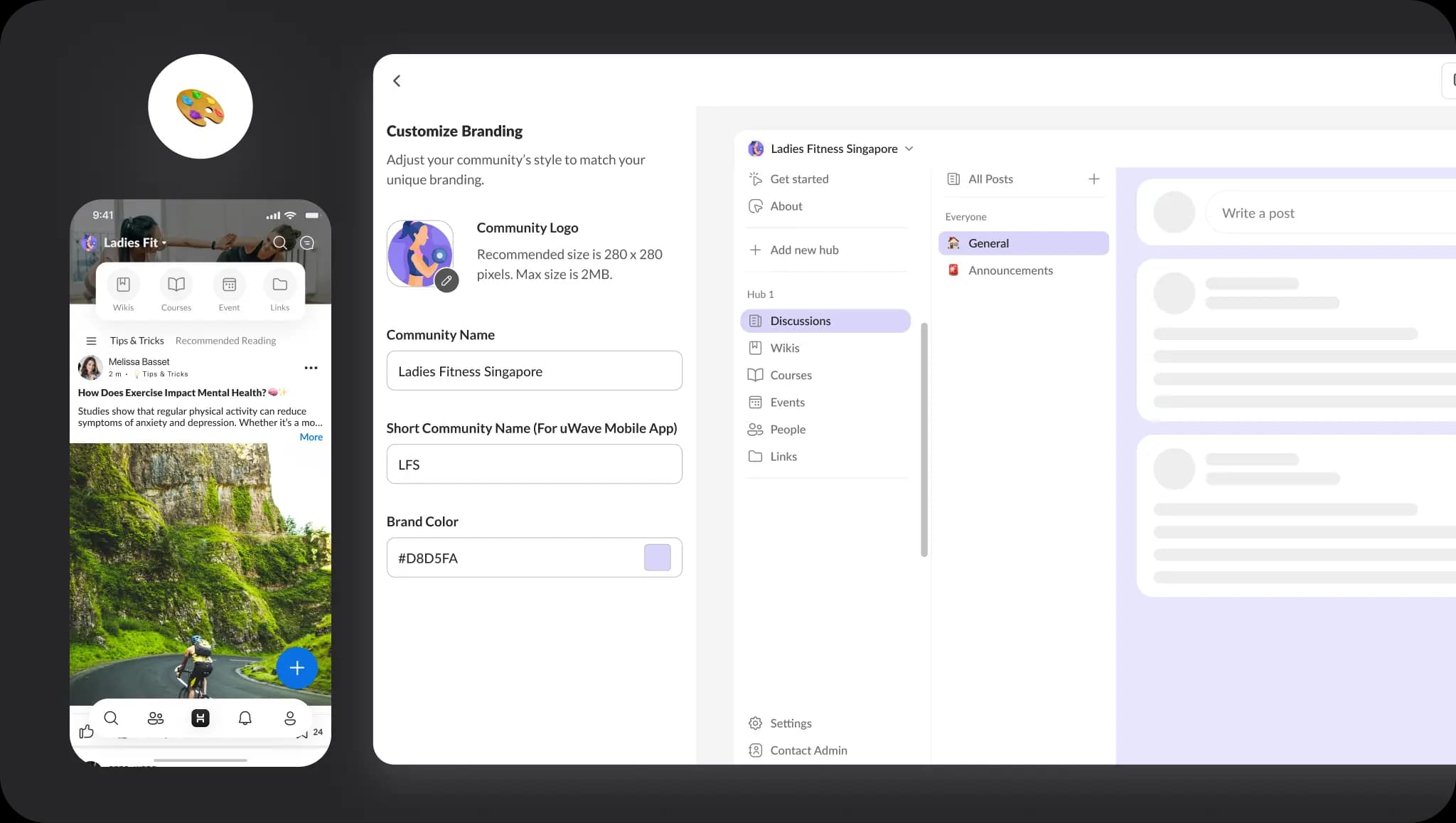The height and width of the screenshot is (823, 1456).
Task: Expand the Ladies Fitness Singapore dropdown
Action: coord(909,148)
